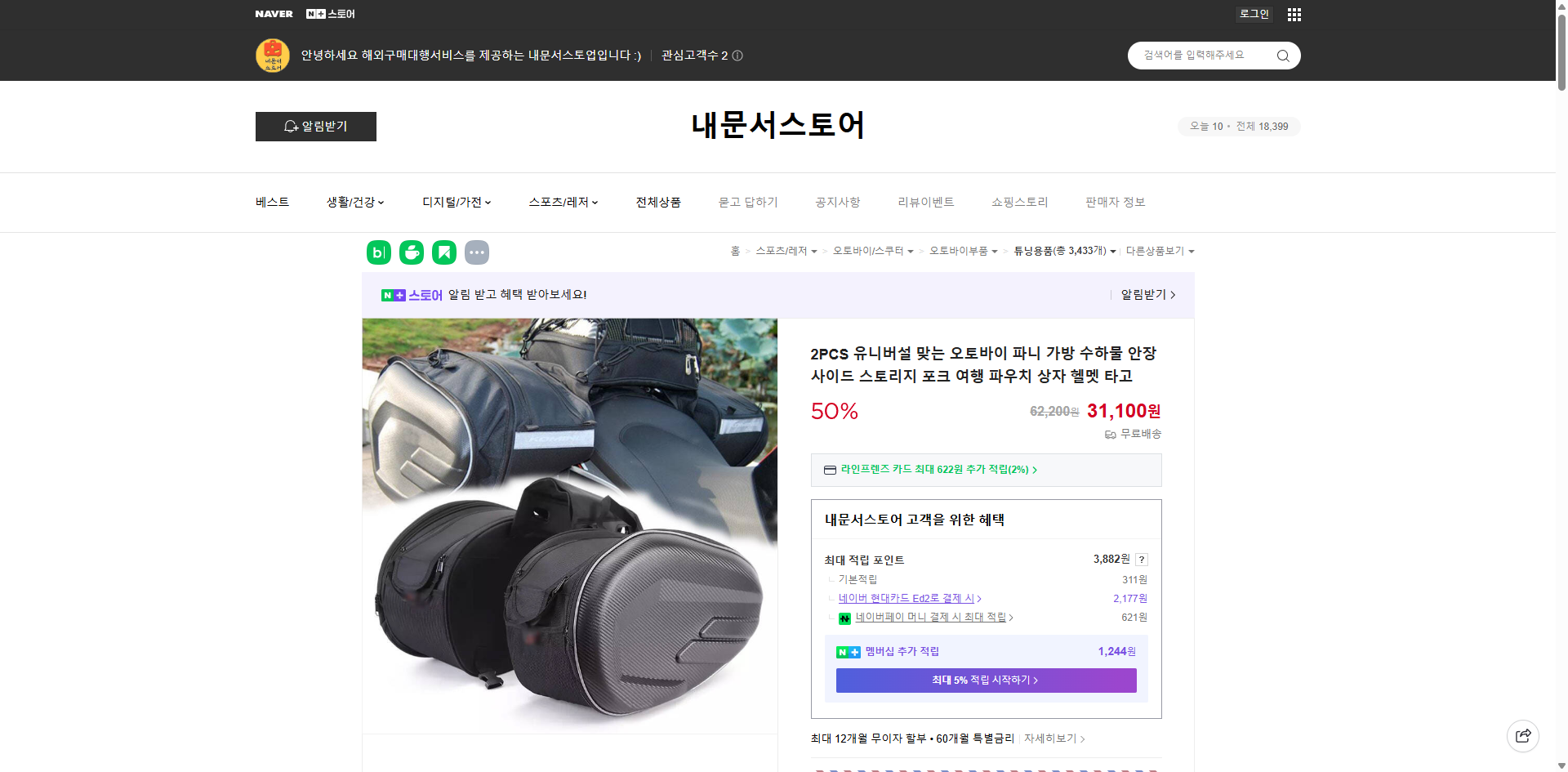The image size is (1568, 772).
Task: Click the 최대 5% 적립 시작하기 button
Action: (x=985, y=680)
